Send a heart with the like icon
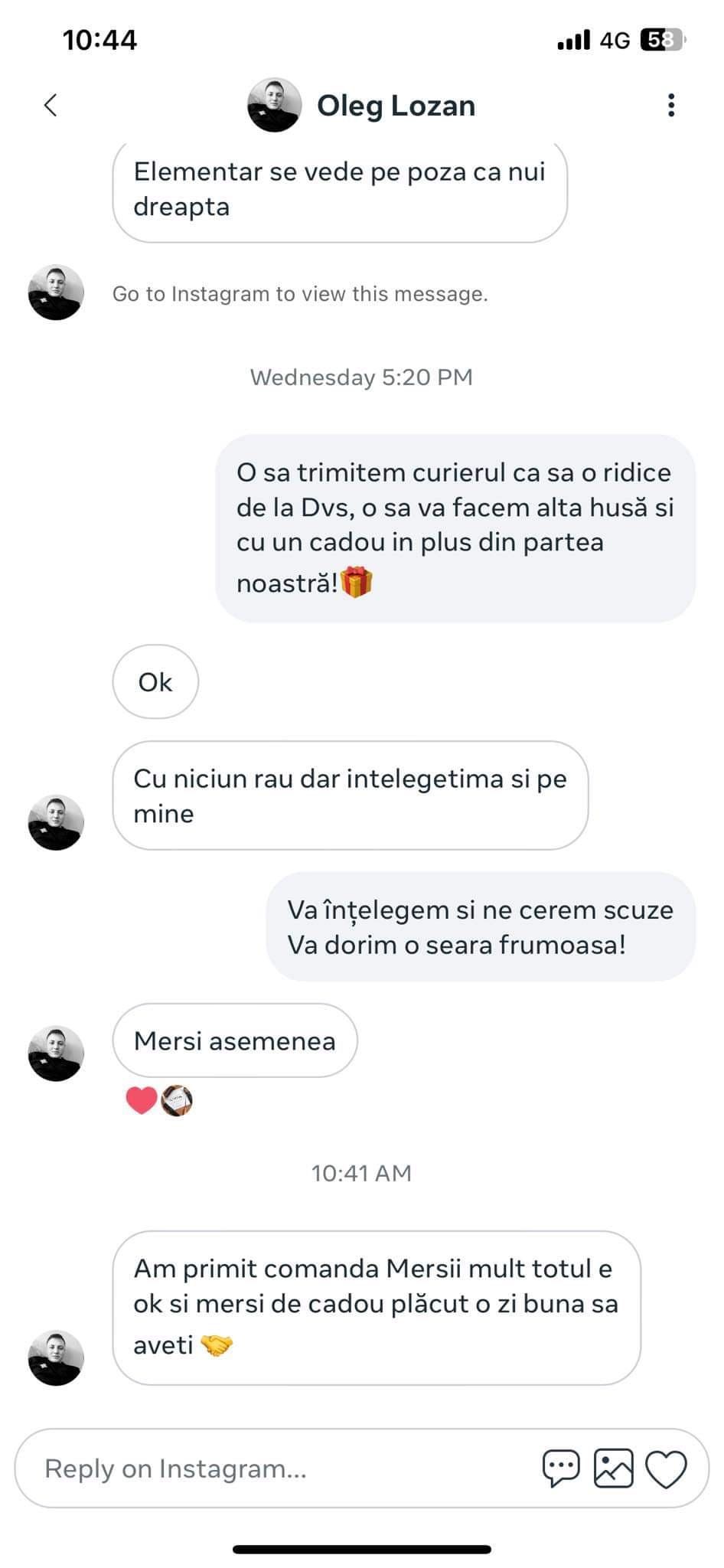Viewport: 724px width, 1568px height. tap(666, 1468)
